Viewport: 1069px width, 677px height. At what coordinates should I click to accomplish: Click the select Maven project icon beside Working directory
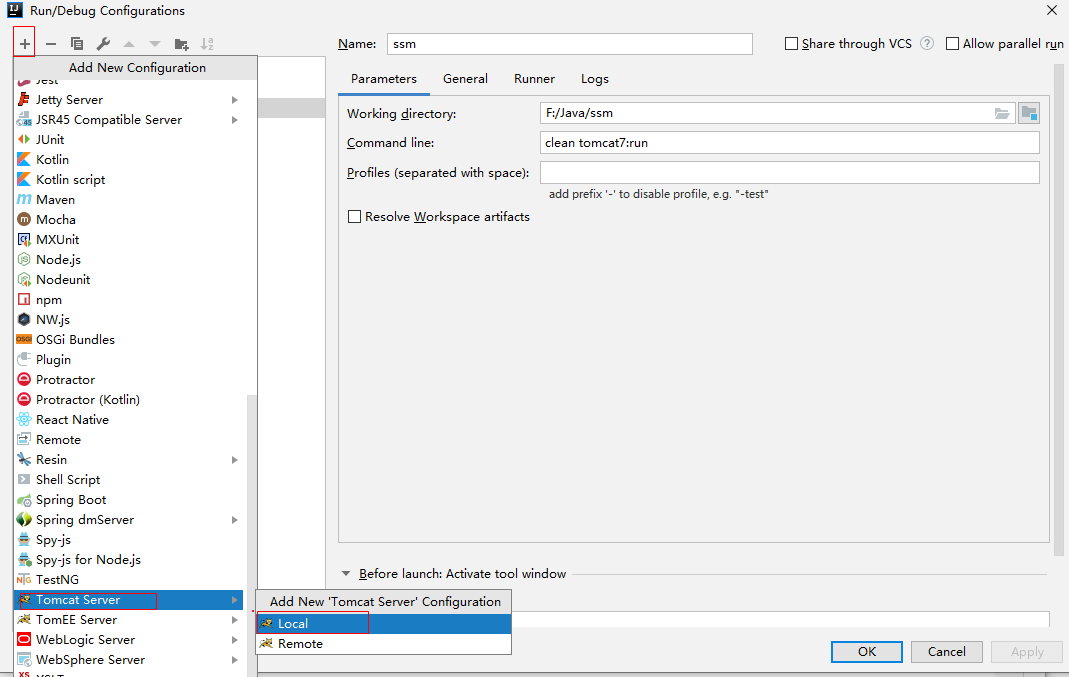click(x=1029, y=113)
